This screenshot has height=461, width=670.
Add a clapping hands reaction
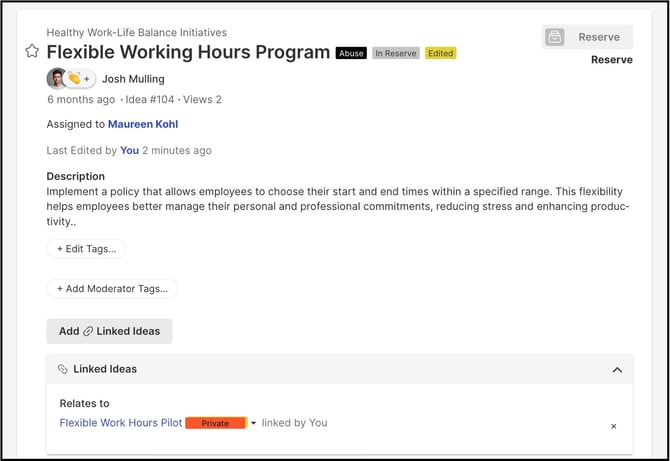click(x=75, y=79)
